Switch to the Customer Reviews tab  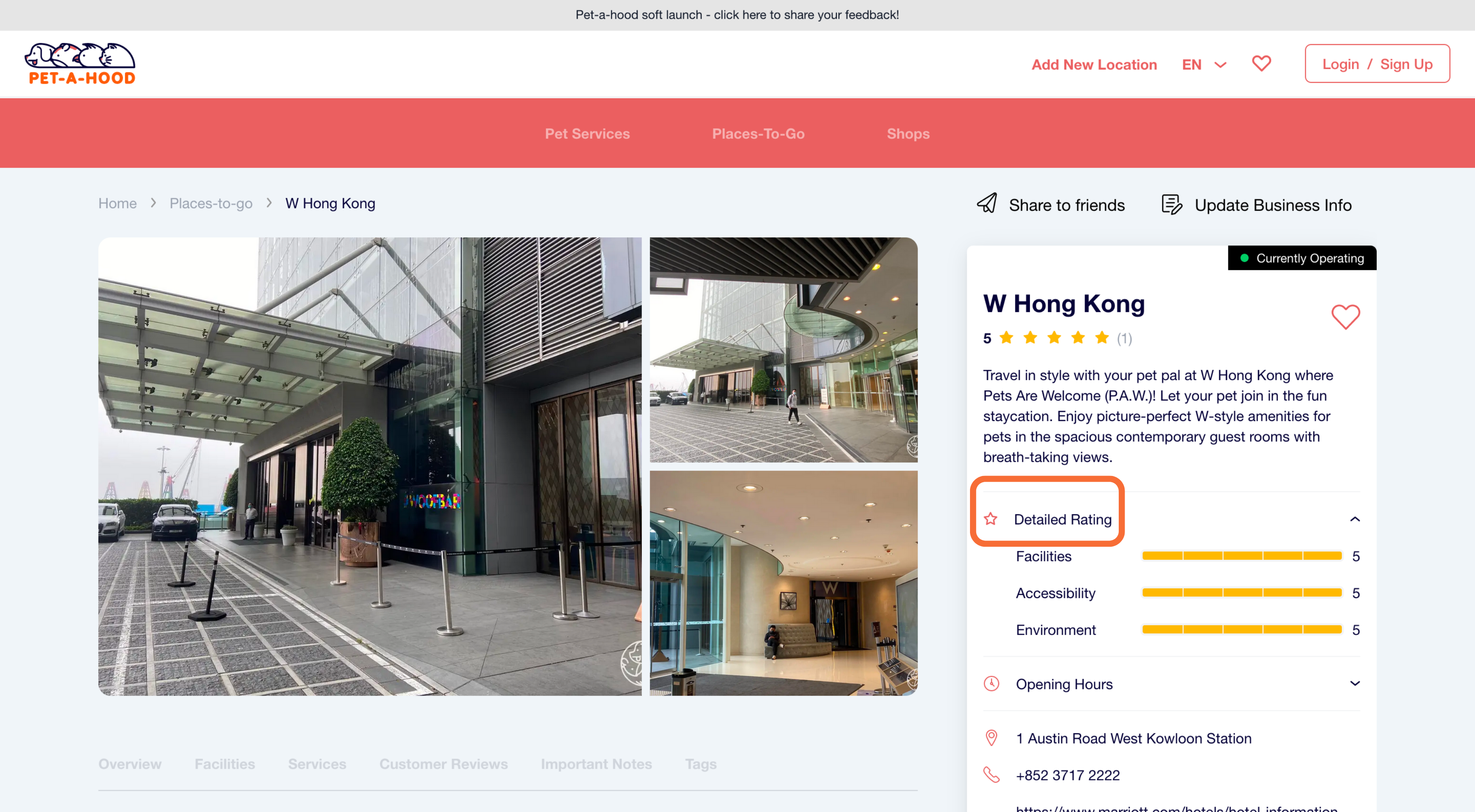tap(443, 764)
